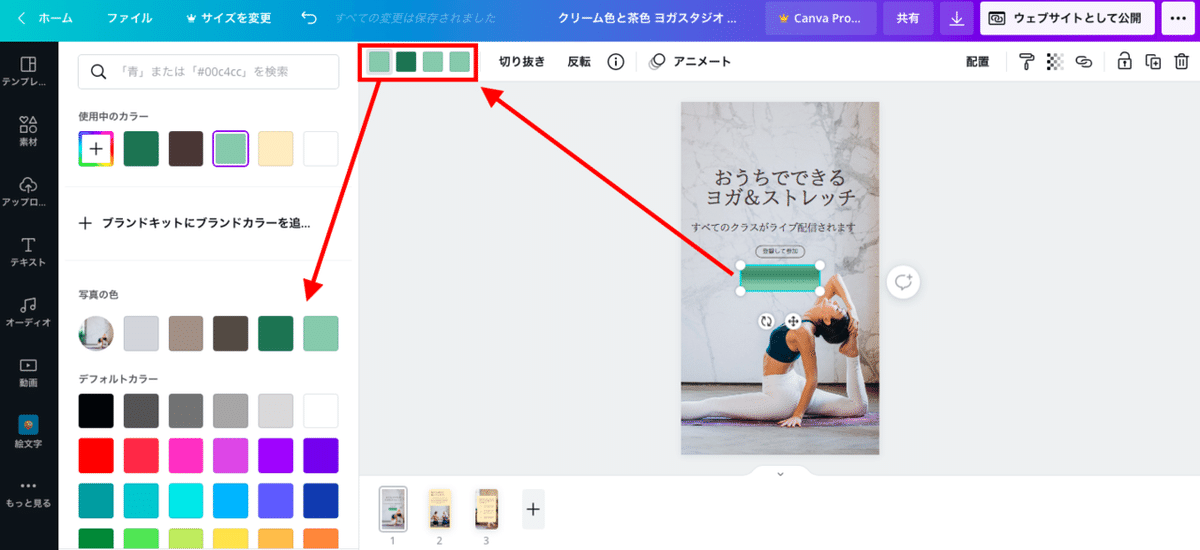This screenshot has height=550, width=1200.
Task: Add a new page with plus button
Action: [x=533, y=509]
